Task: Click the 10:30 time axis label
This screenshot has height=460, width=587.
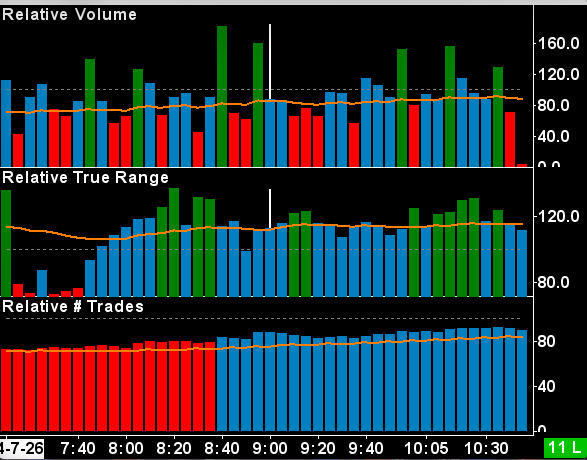Action: (x=486, y=448)
